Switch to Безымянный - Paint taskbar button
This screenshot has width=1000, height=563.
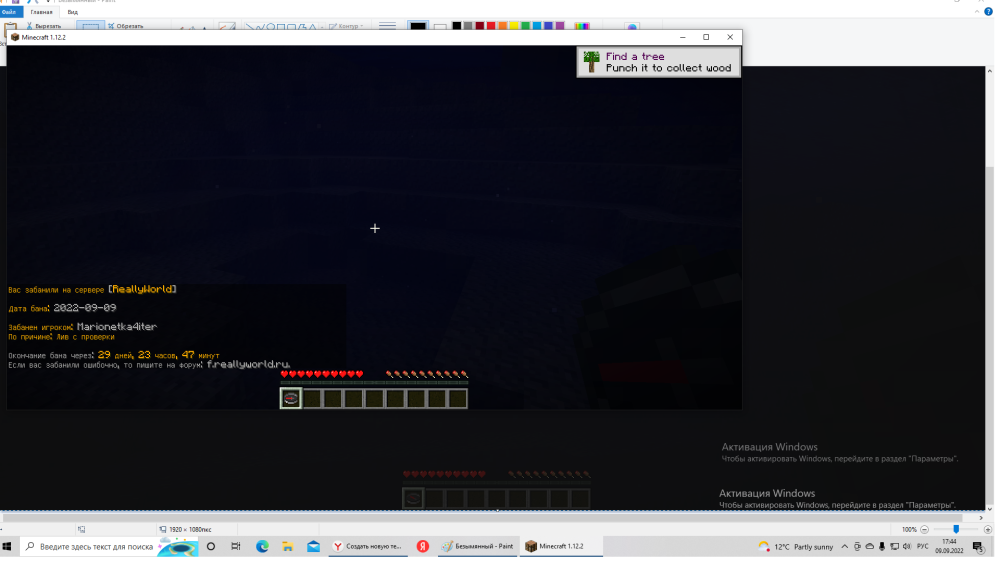(478, 546)
